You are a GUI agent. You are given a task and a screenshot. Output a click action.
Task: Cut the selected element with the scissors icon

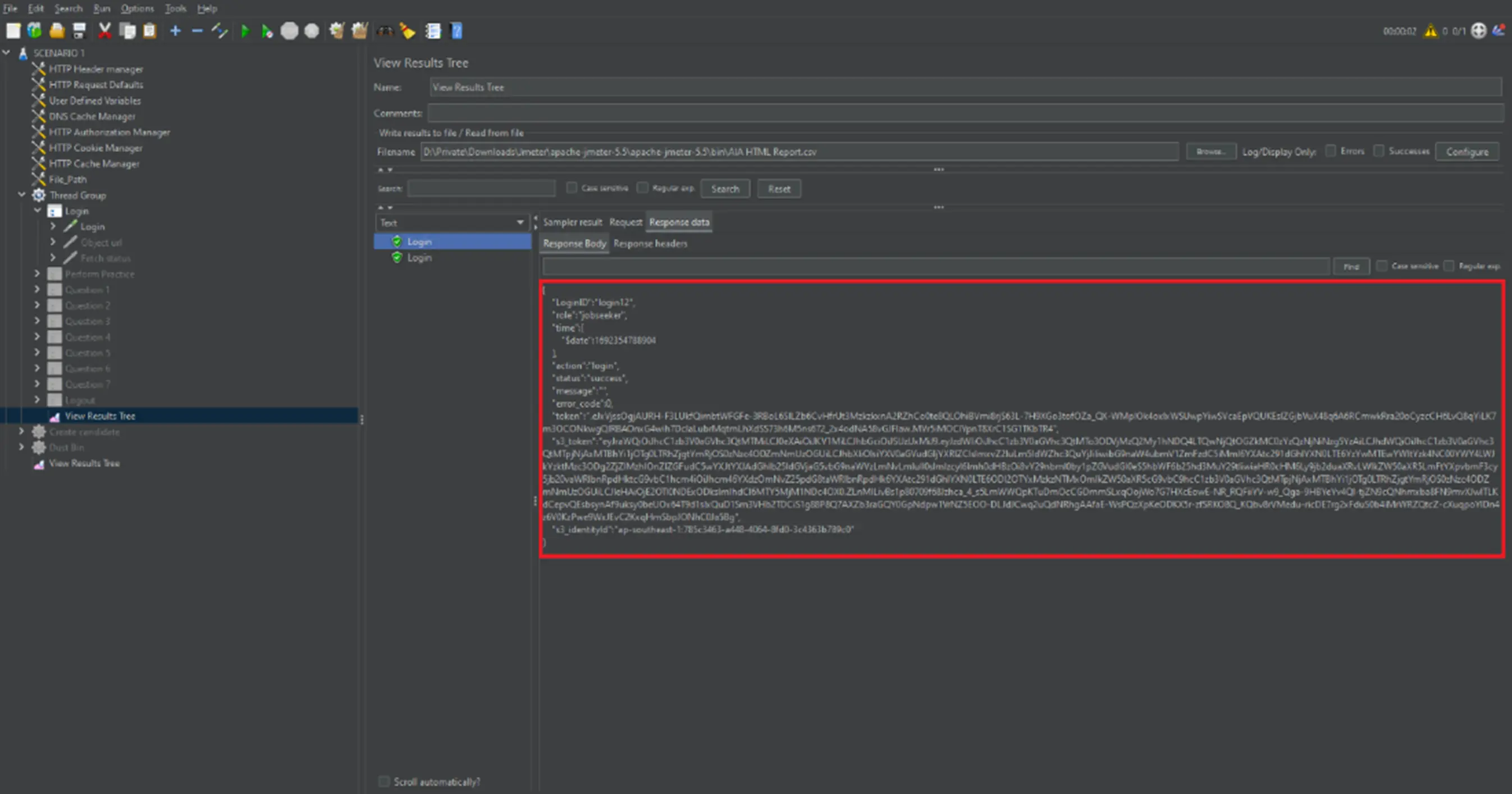(x=104, y=31)
